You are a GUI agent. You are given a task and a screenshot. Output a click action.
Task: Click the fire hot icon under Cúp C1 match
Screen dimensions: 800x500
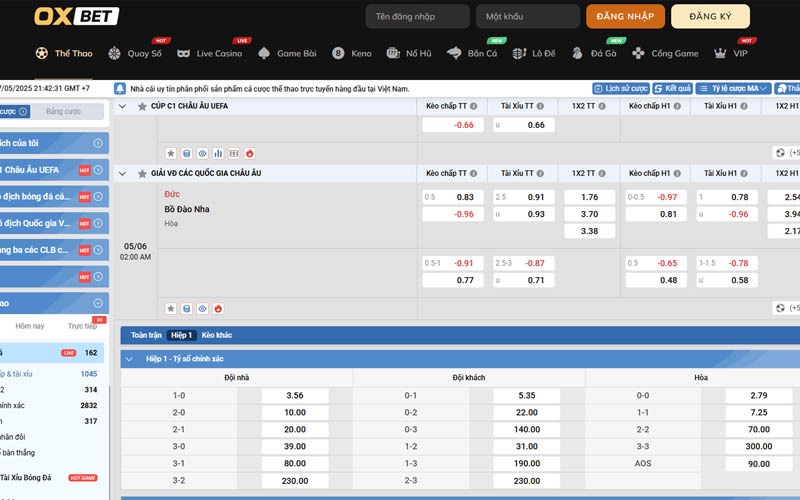(x=250, y=153)
